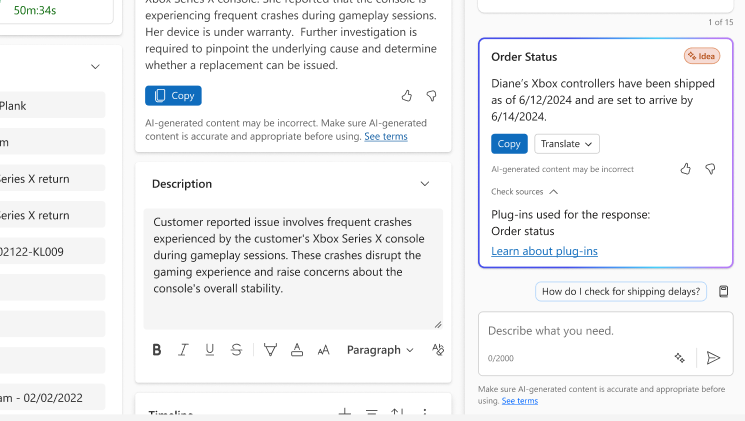
Task: Thumbs down the case summary
Action: (432, 96)
